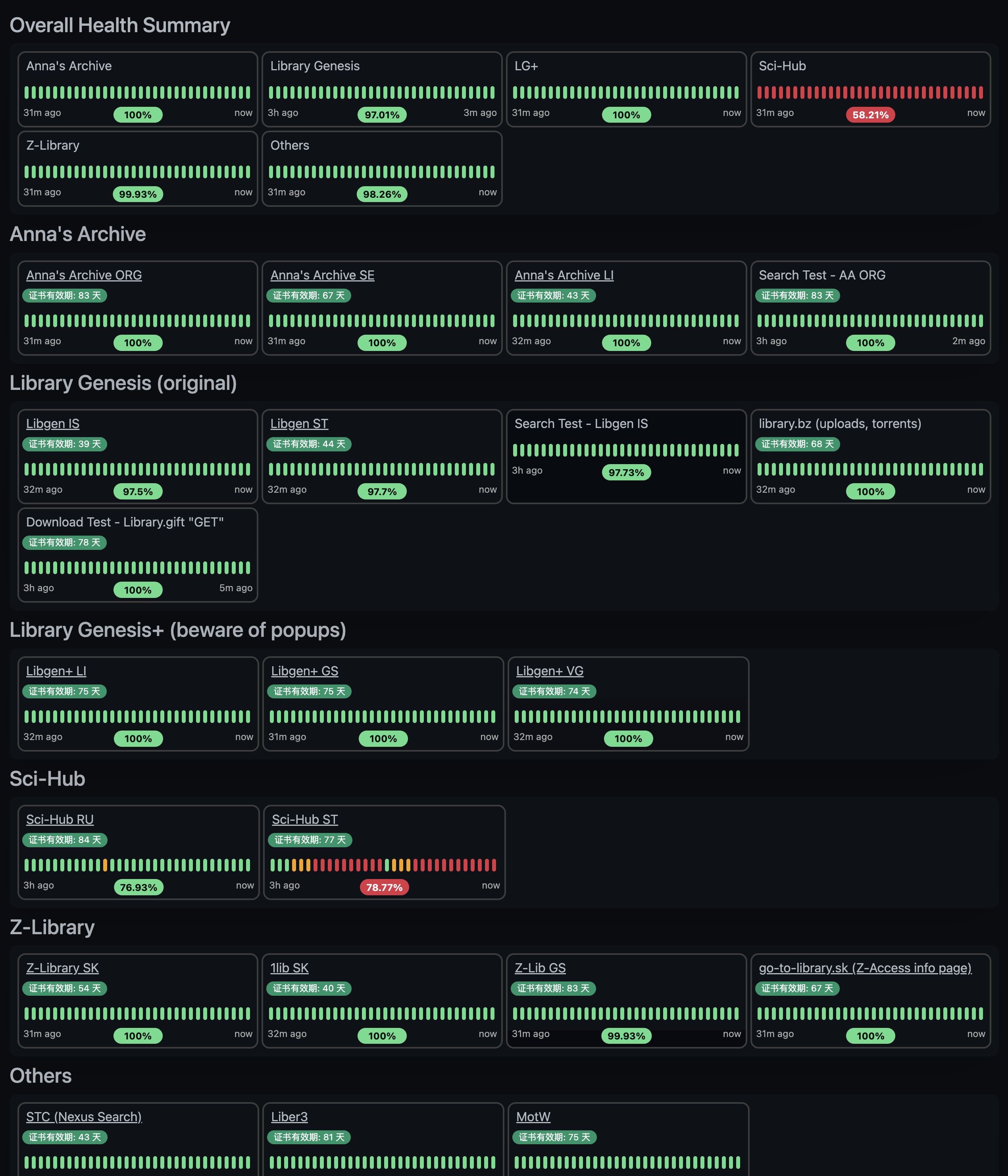Click the '2m ago' label in Search Test AA ORG
The height and width of the screenshot is (1176, 1008).
click(968, 341)
